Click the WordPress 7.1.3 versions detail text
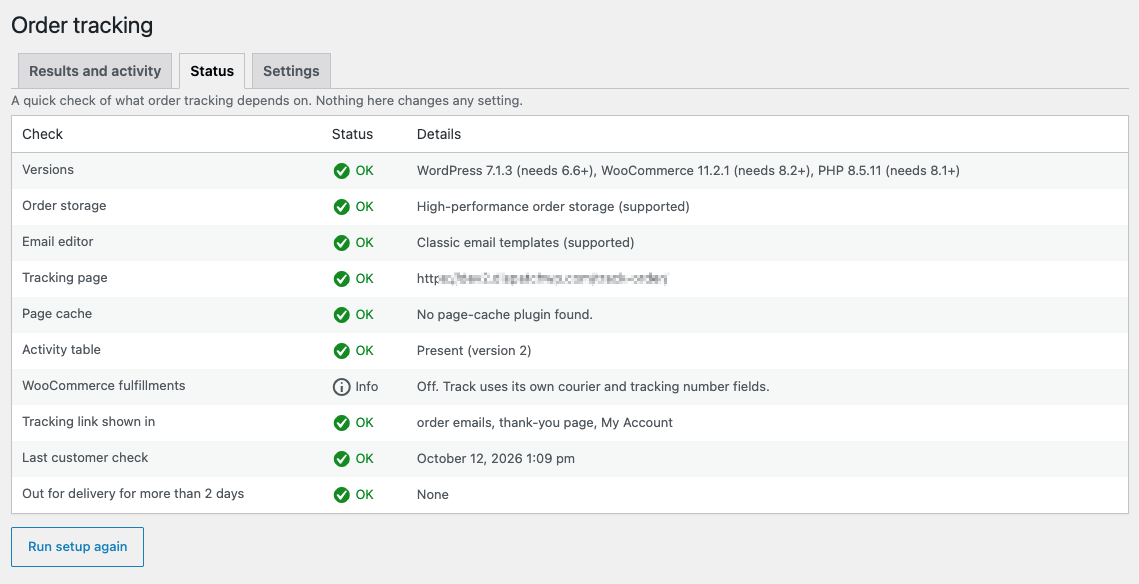Viewport: 1139px width, 584px height. point(688,171)
